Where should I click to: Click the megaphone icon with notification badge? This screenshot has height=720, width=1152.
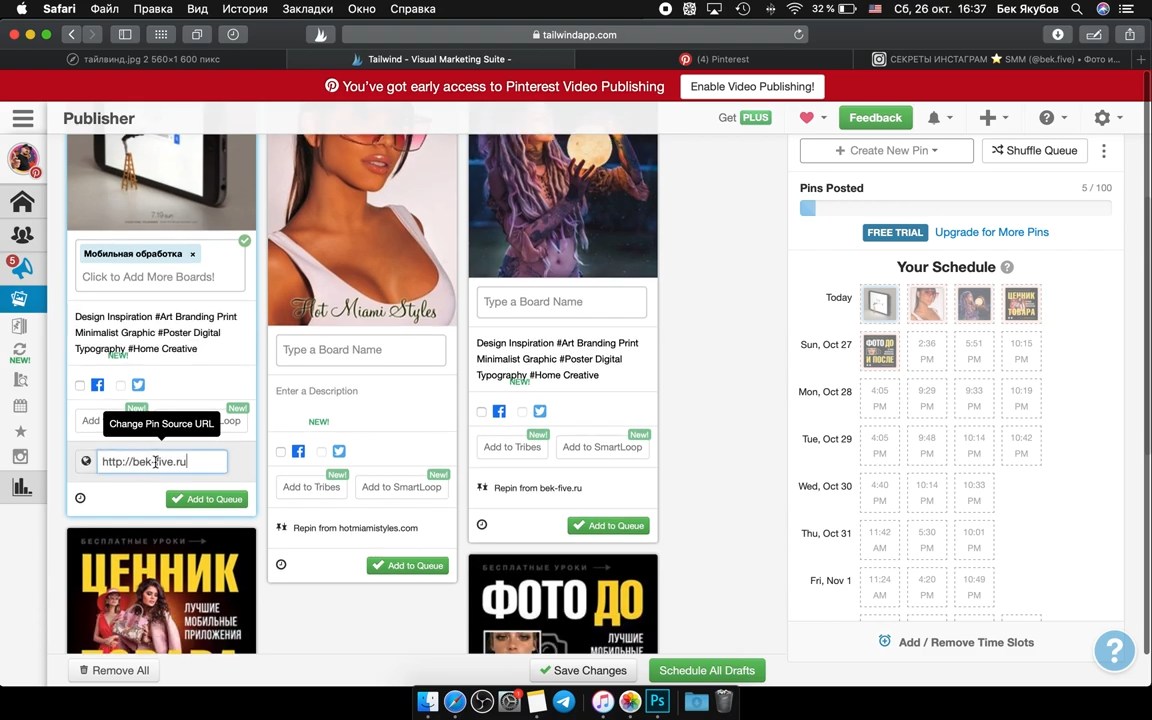22,267
